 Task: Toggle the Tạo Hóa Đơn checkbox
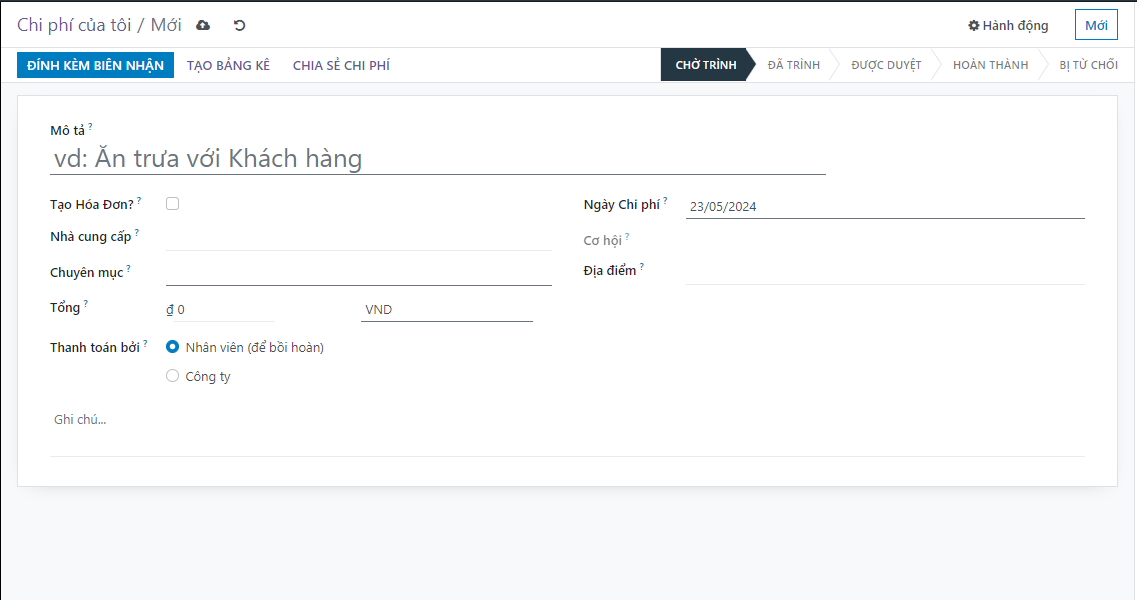(x=173, y=204)
